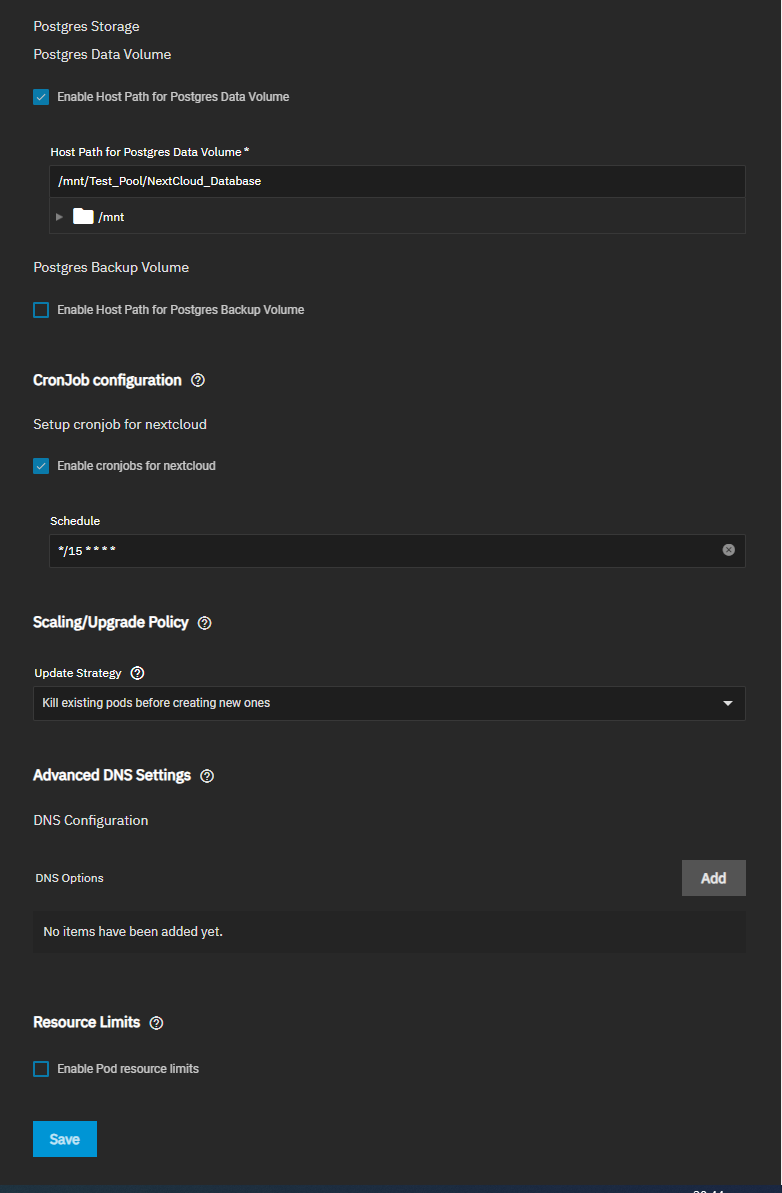The height and width of the screenshot is (1193, 782).
Task: Click the Scaling/Upgrade Policy help icon
Action: 205,623
